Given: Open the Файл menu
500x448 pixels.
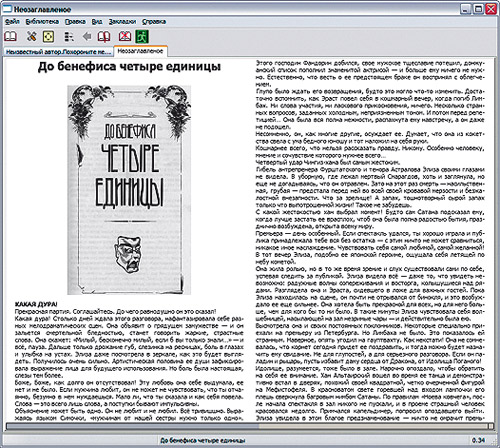Looking at the screenshot, I should tap(12, 22).
